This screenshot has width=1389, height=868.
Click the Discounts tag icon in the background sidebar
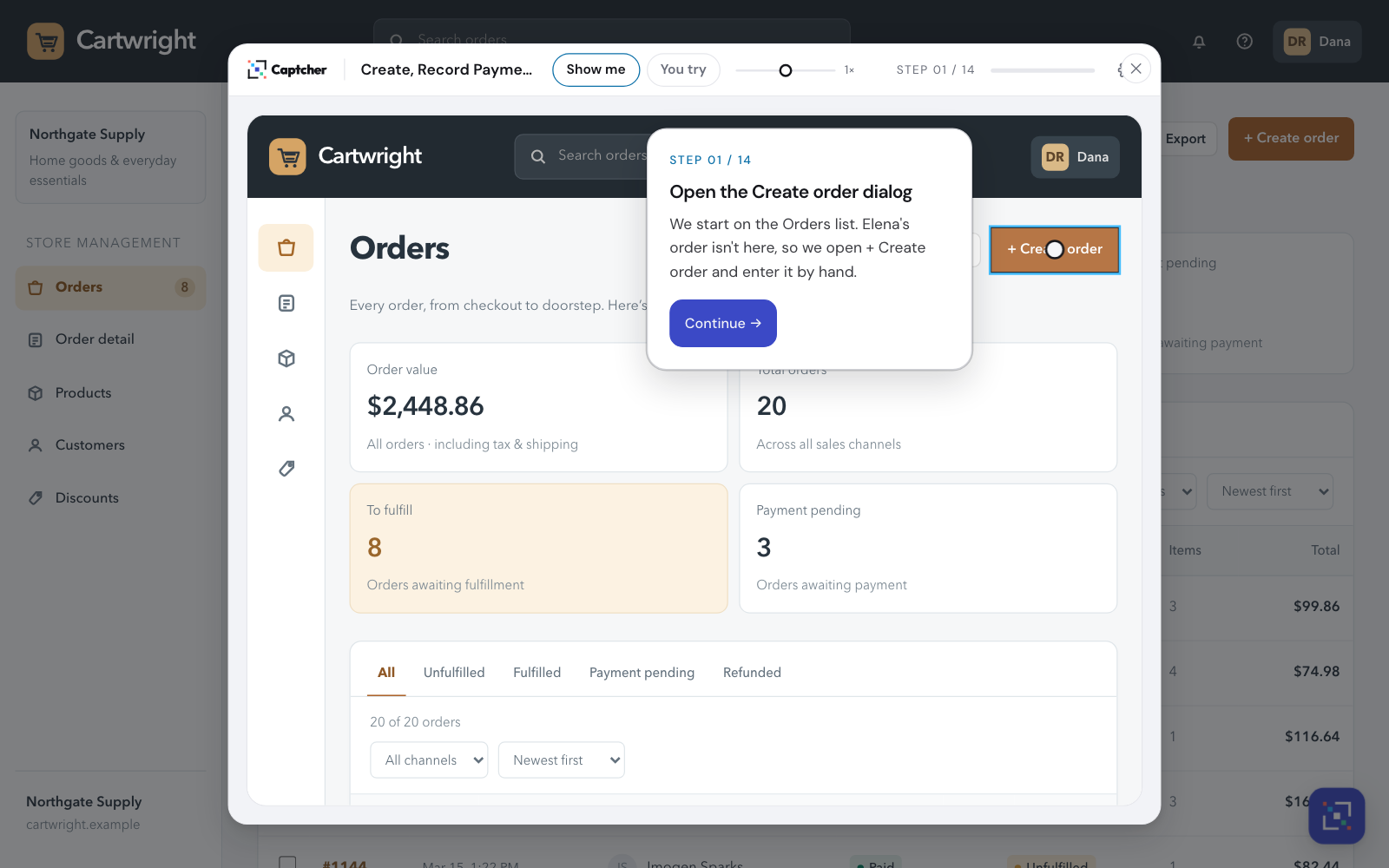[36, 498]
